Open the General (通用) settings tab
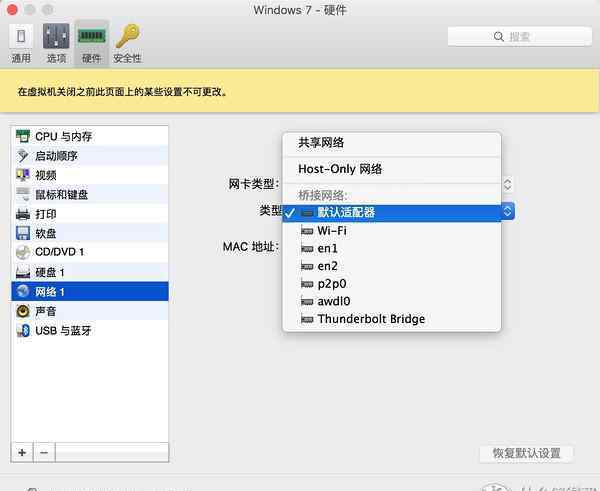Image resolution: width=600 pixels, height=491 pixels. coord(21,43)
